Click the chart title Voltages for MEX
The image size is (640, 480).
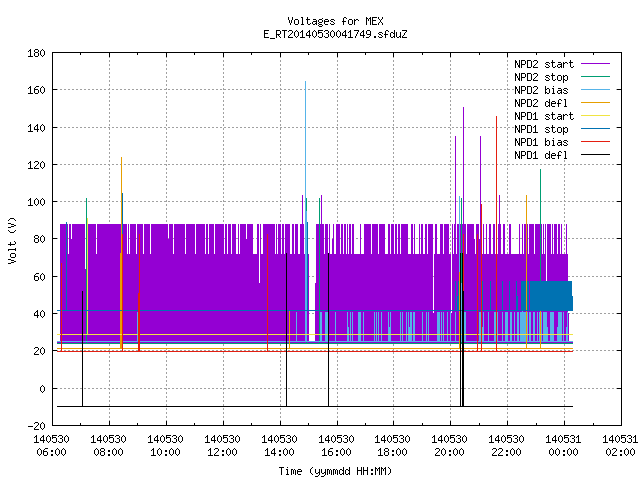pyautogui.click(x=335, y=21)
